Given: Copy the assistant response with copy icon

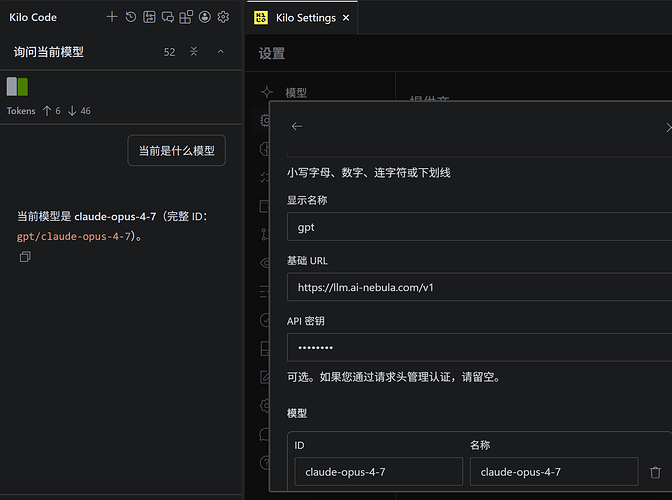Looking at the screenshot, I should tap(25, 257).
